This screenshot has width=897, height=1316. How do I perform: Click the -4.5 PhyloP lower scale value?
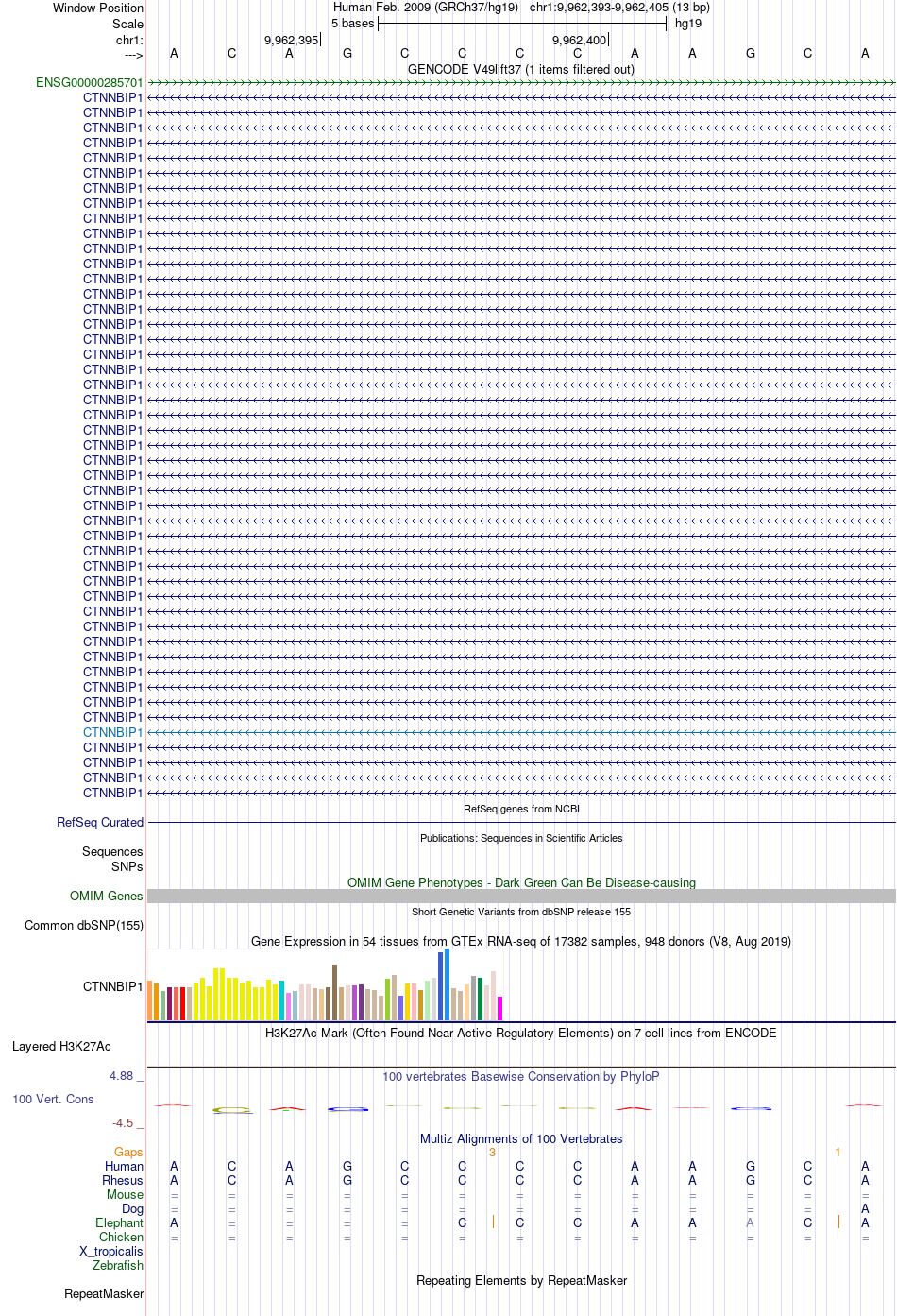(123, 1123)
